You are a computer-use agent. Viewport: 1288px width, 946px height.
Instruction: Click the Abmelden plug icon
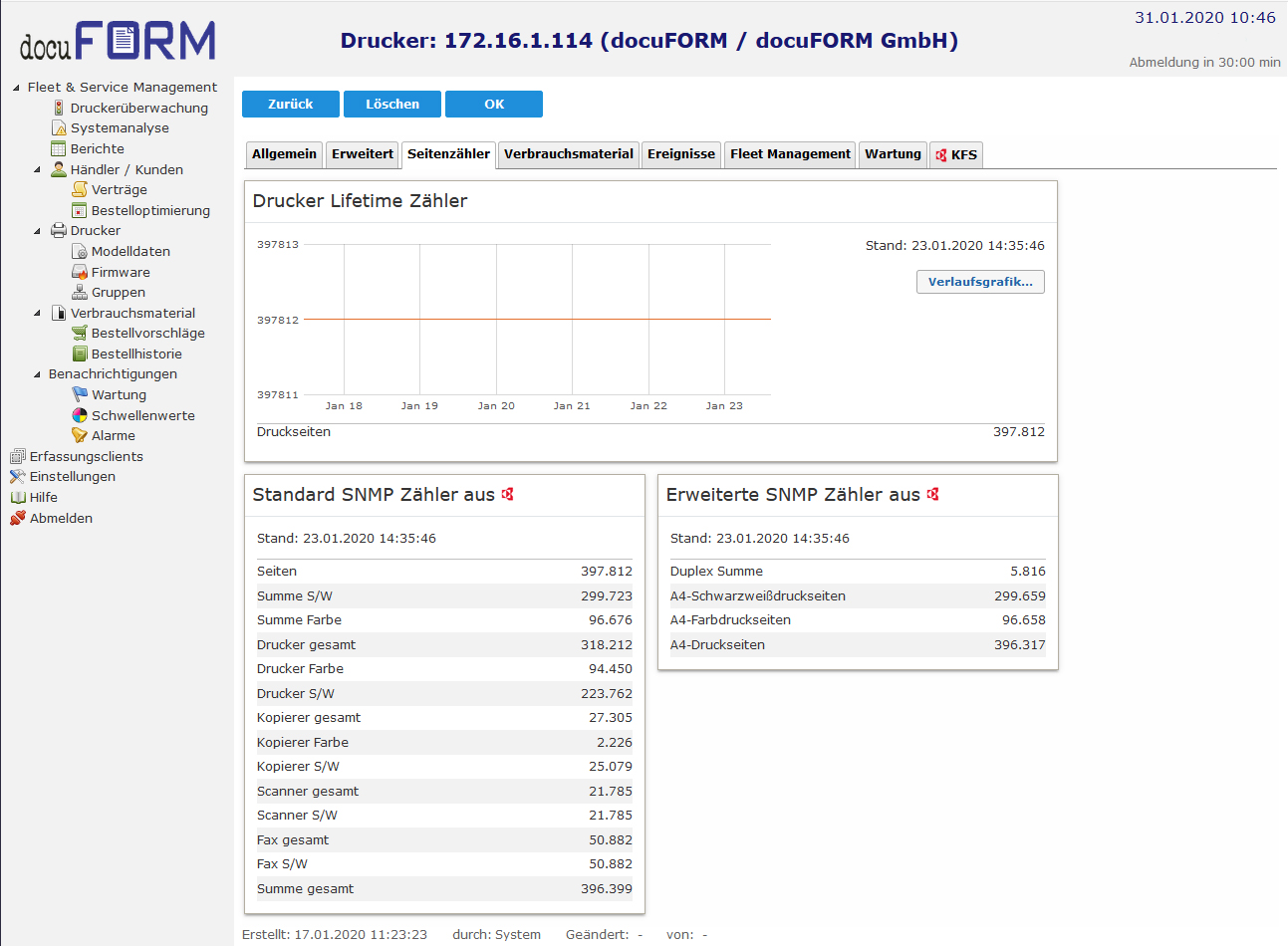tap(17, 518)
